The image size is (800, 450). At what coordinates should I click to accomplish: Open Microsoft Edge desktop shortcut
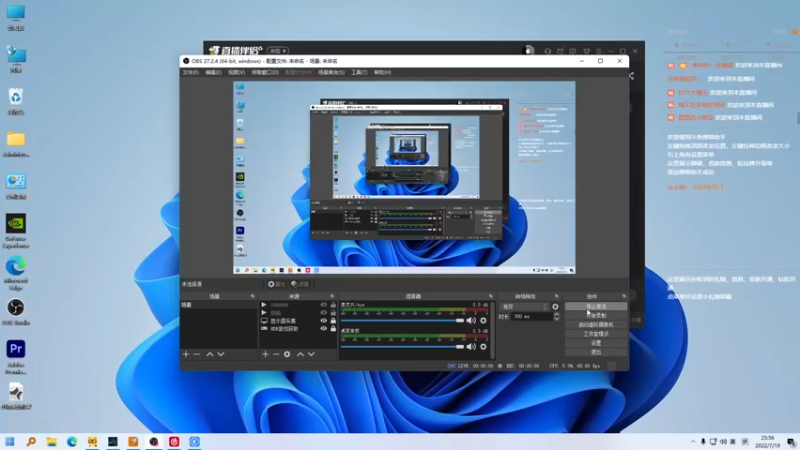click(16, 273)
